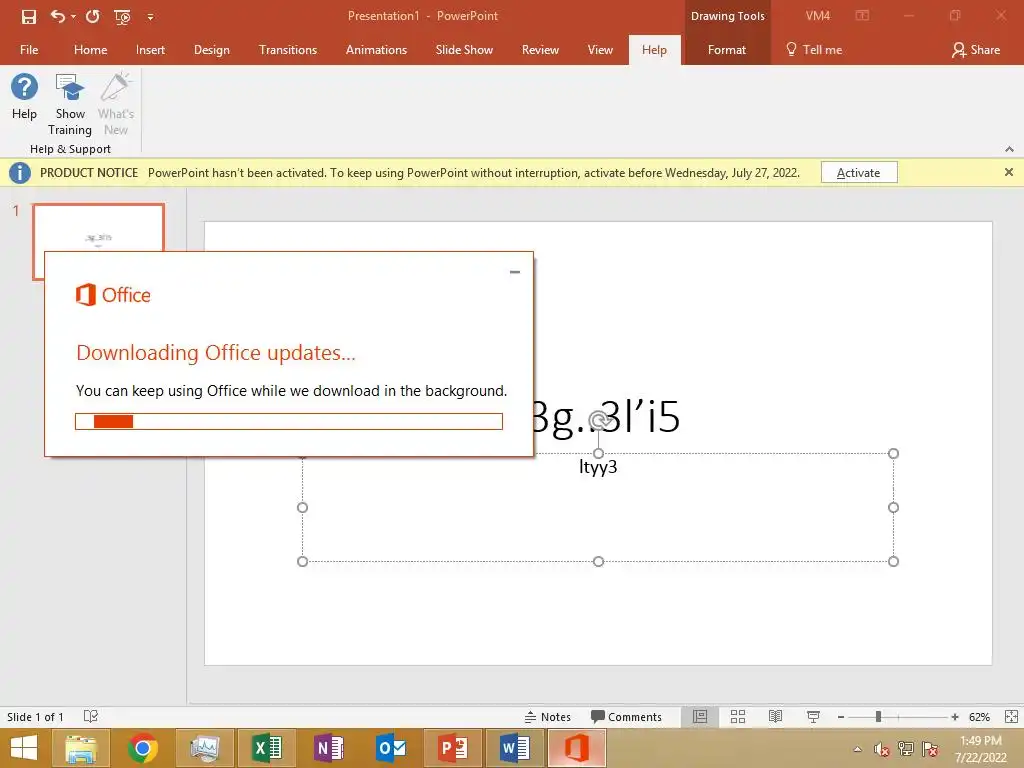Click the subtitle text 'ltyy3'
The width and height of the screenshot is (1024, 768).
tap(598, 467)
